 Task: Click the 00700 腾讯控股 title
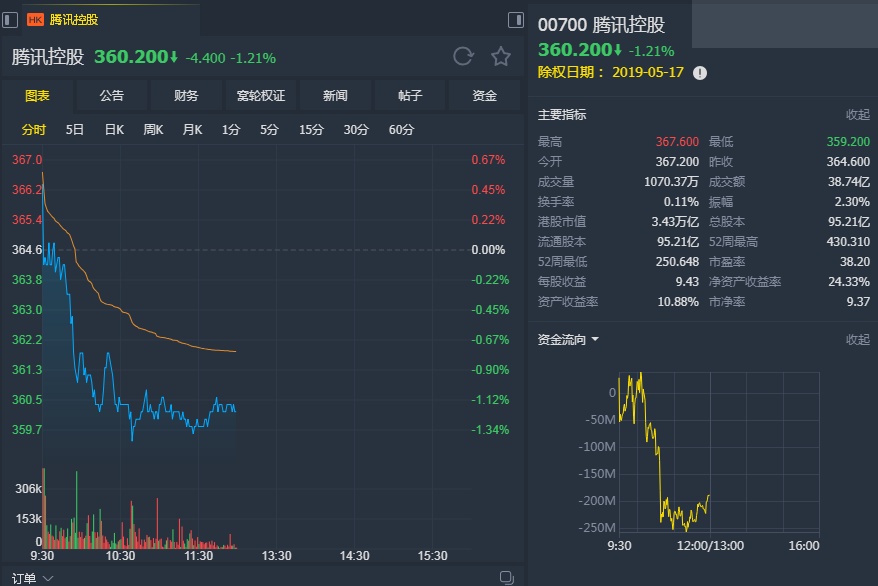point(601,25)
